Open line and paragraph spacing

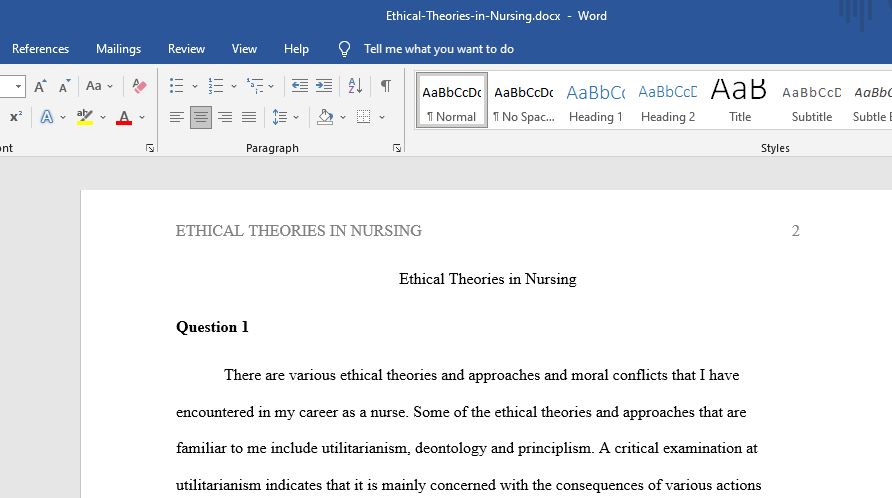[279, 117]
